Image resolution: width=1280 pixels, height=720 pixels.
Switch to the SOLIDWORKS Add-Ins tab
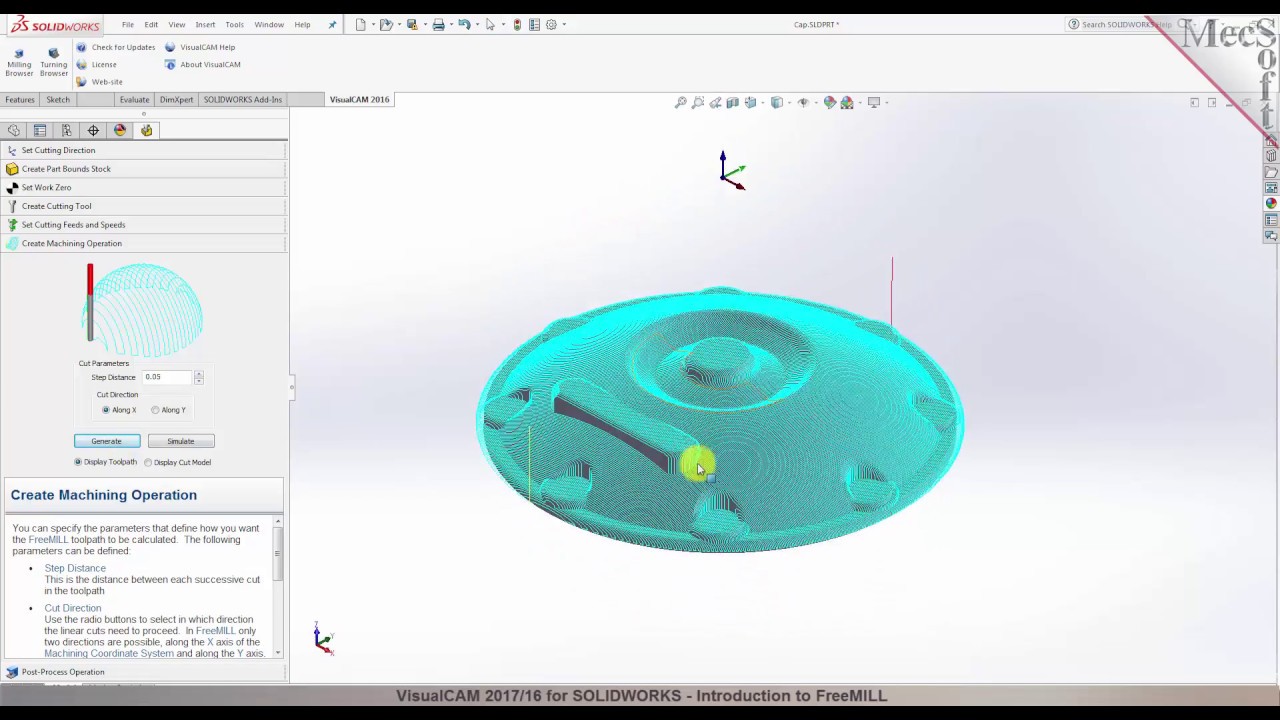coord(242,99)
